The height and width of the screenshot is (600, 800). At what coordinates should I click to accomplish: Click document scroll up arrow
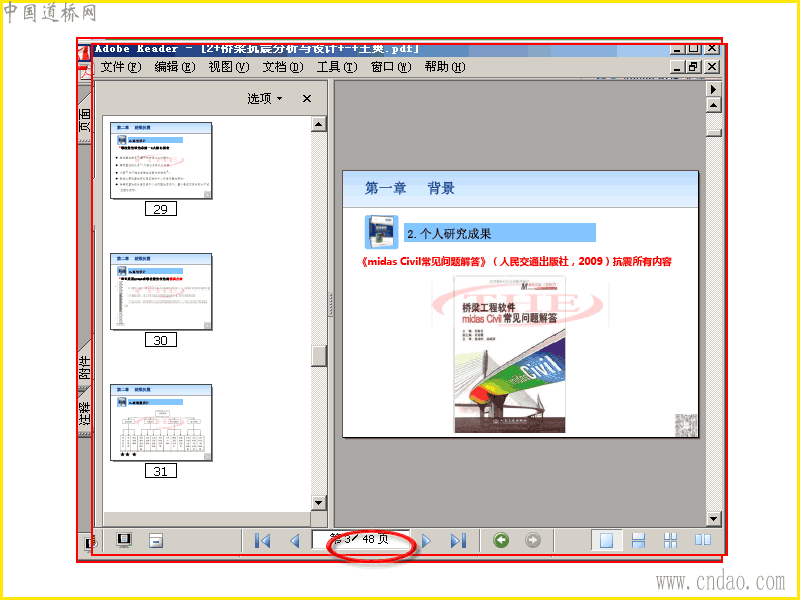713,105
